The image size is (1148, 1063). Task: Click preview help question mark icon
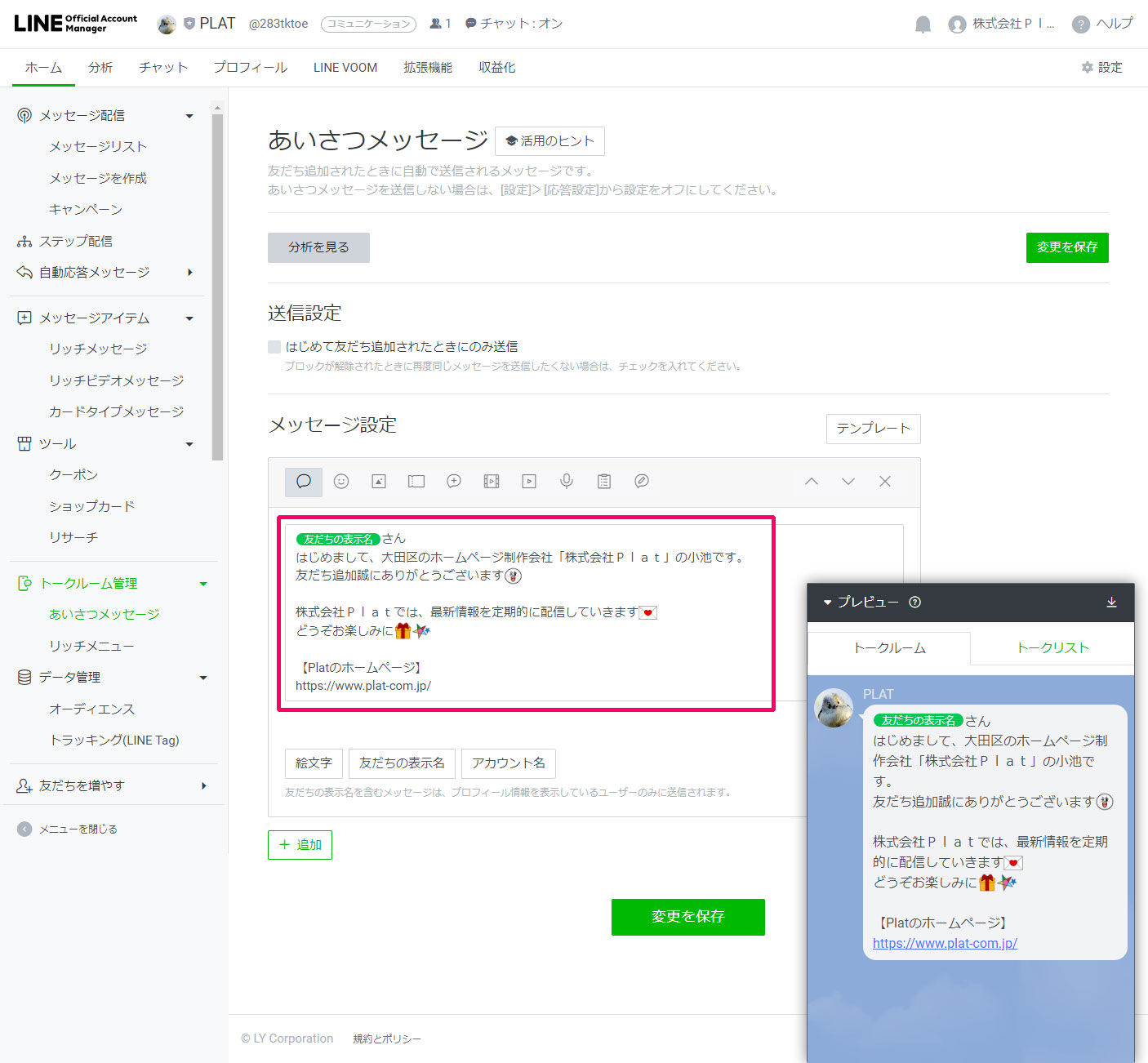pyautogui.click(x=915, y=603)
